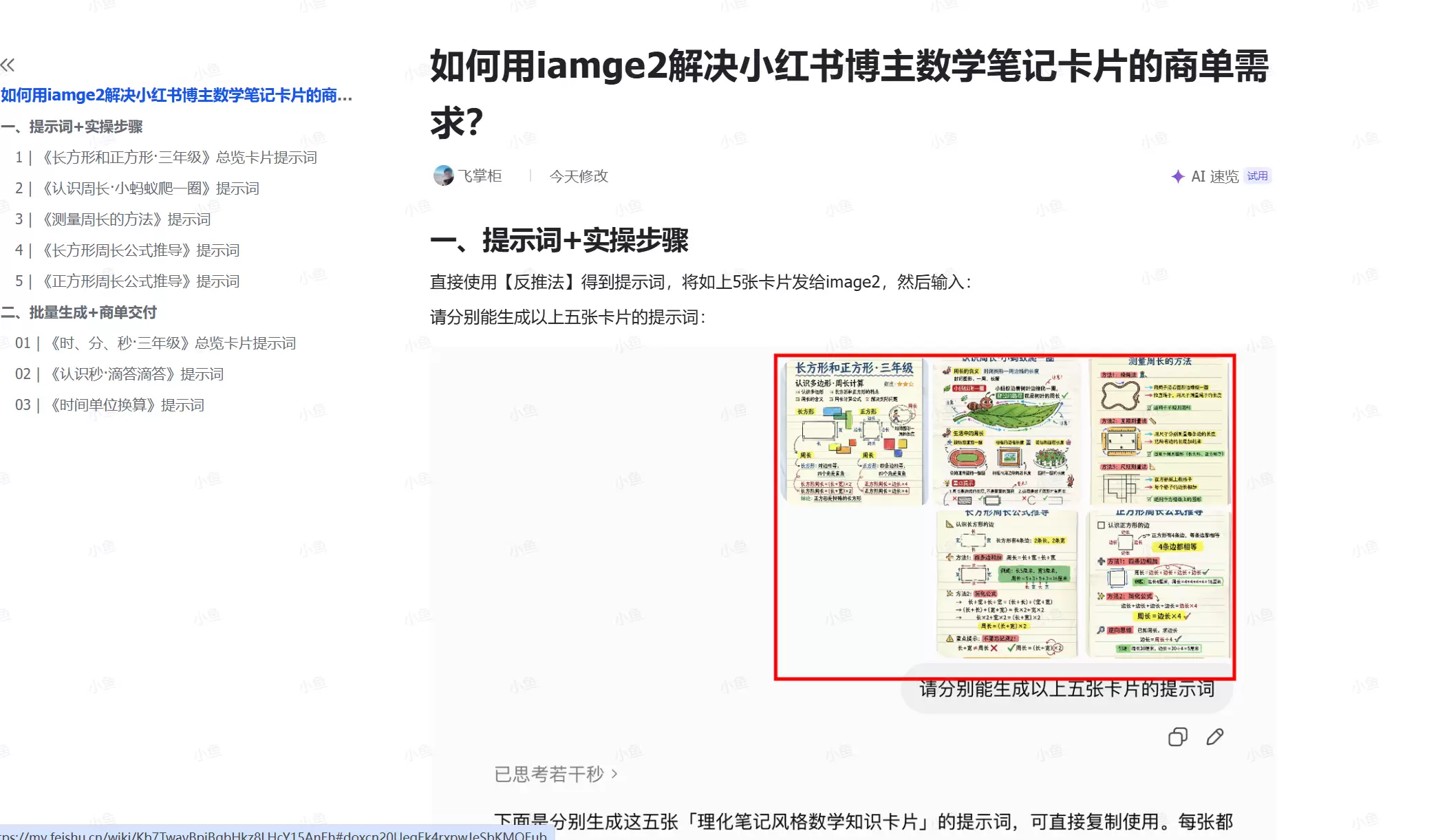Click the main document title
The image size is (1438, 840).
click(850, 94)
